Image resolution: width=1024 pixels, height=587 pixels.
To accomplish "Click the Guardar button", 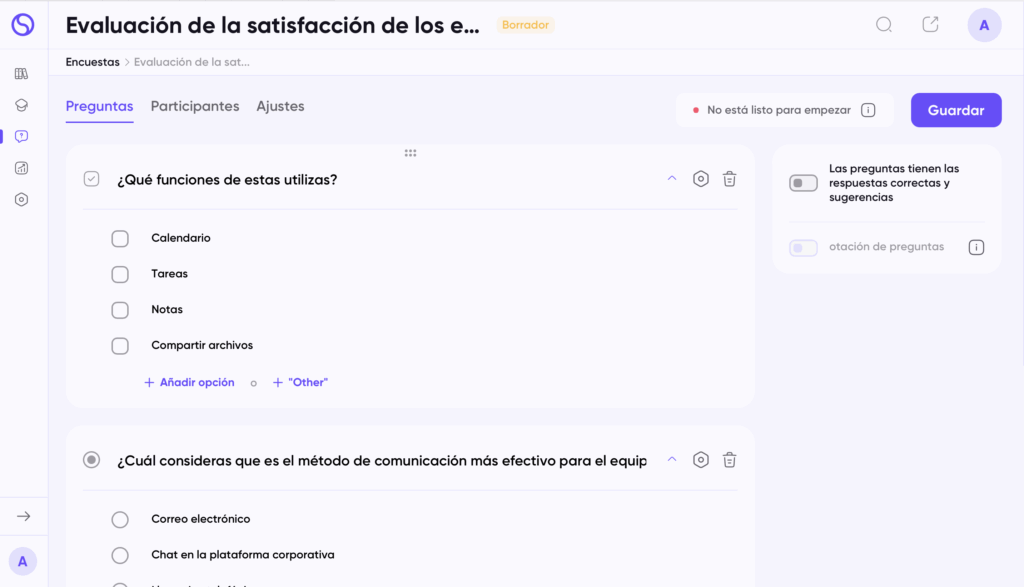I will coord(955,110).
